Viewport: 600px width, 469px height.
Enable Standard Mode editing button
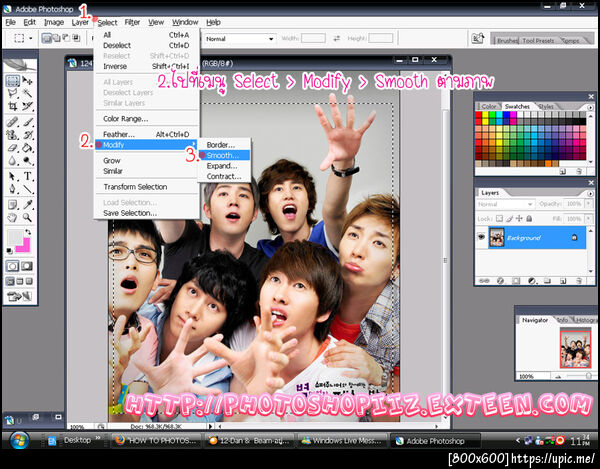click(12, 266)
